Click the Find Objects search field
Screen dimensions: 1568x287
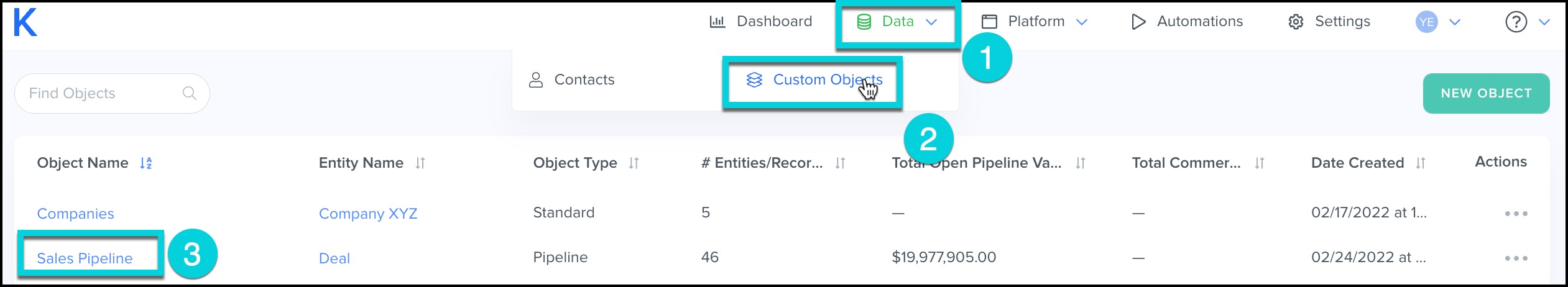point(99,93)
